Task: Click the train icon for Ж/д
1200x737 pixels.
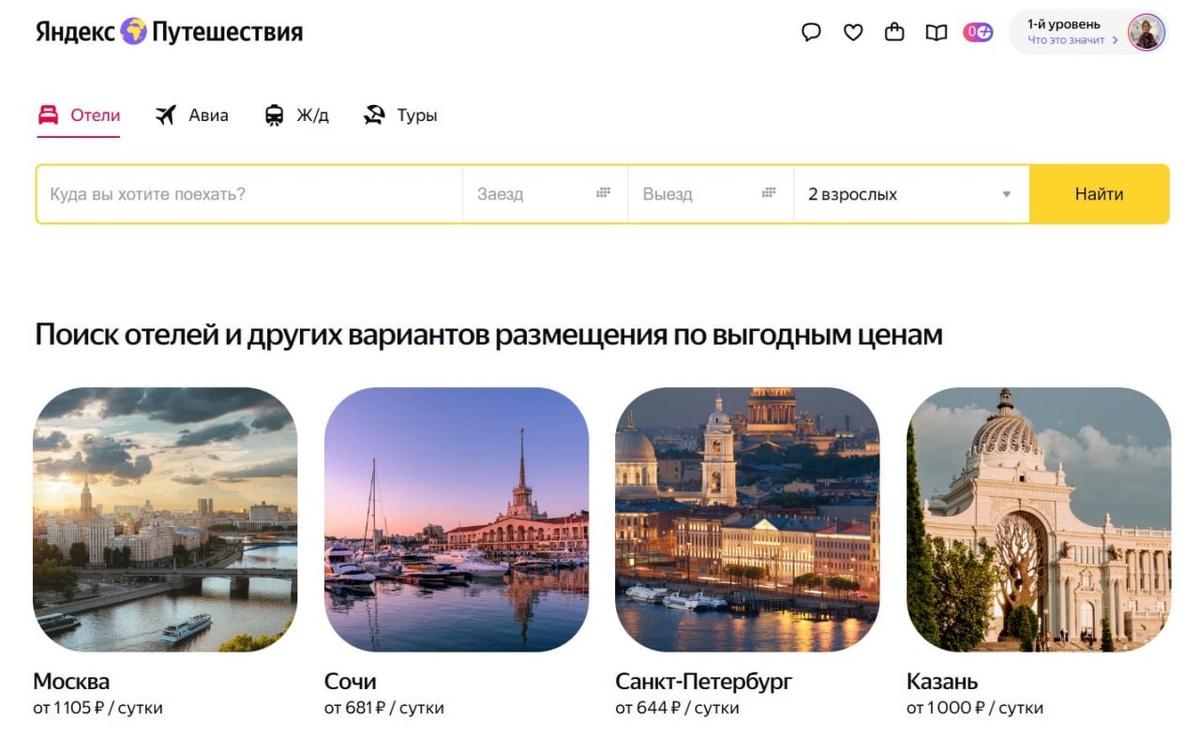Action: [x=274, y=115]
